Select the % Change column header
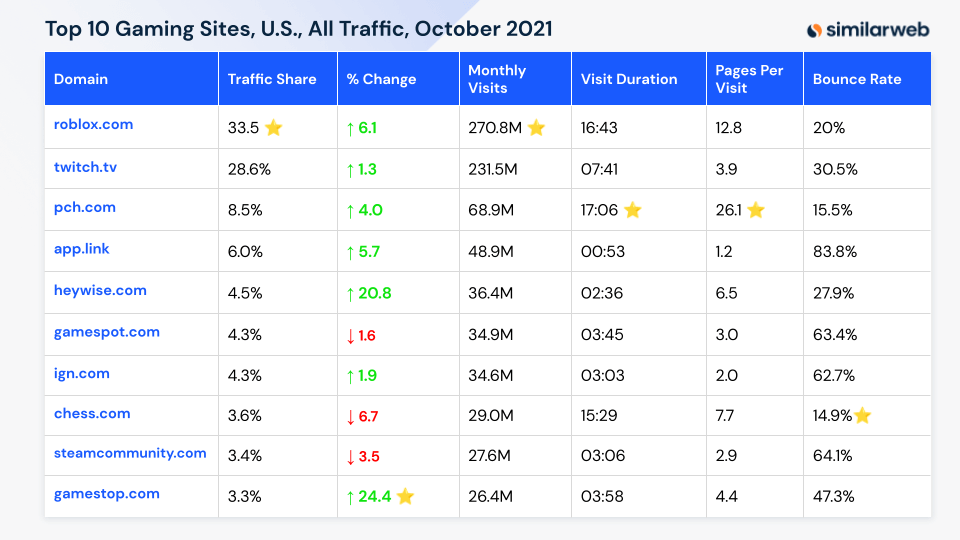960x540 pixels. tap(381, 79)
